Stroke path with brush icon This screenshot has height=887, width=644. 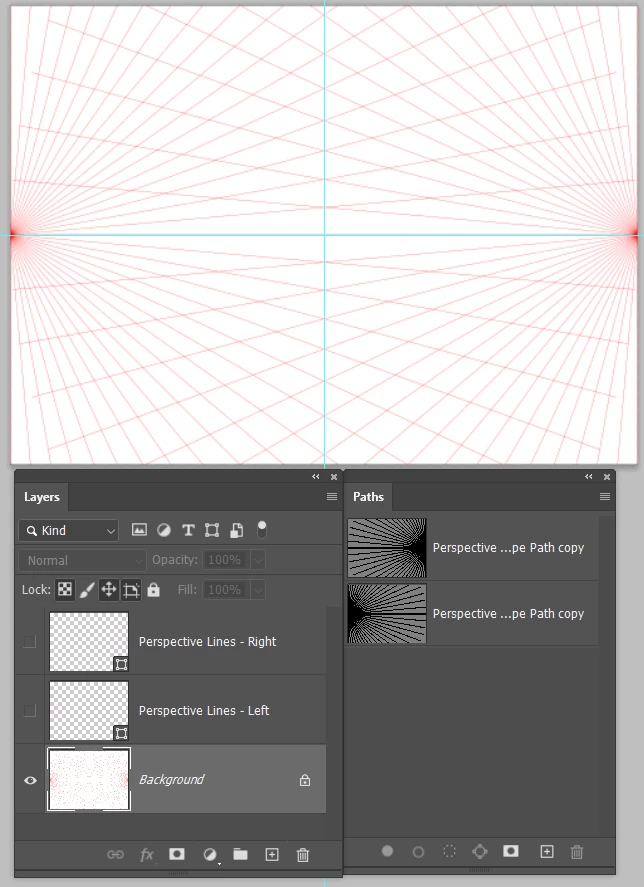[418, 851]
